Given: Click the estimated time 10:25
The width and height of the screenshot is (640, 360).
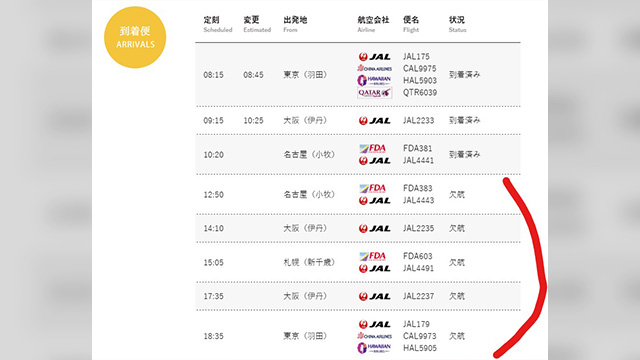Looking at the screenshot, I should 253,120.
